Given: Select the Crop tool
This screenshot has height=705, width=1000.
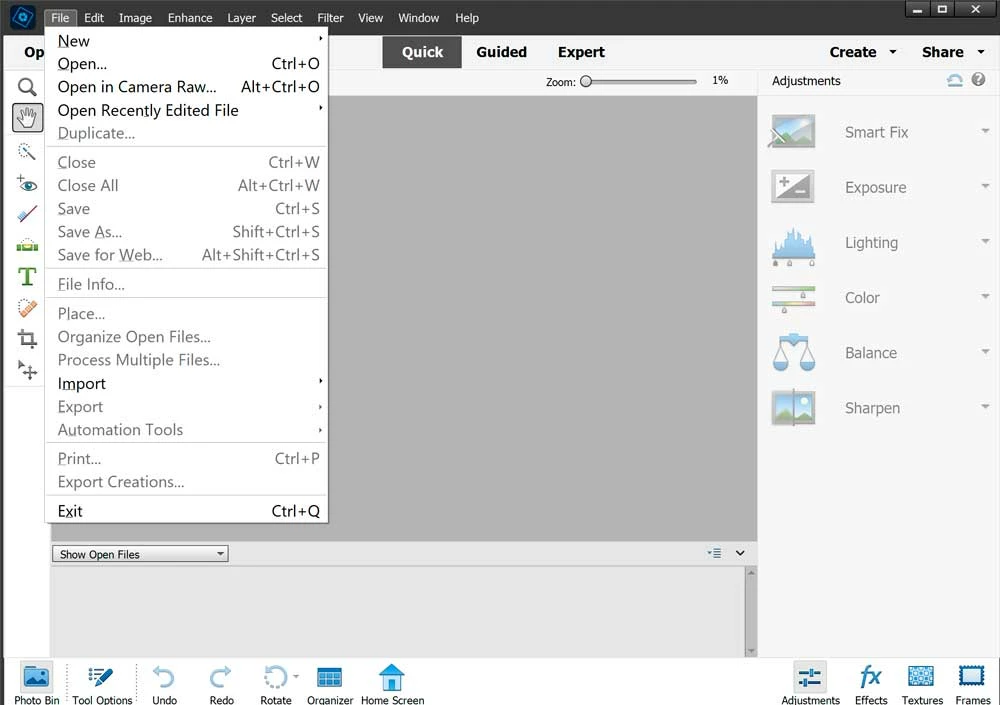Looking at the screenshot, I should click(27, 338).
